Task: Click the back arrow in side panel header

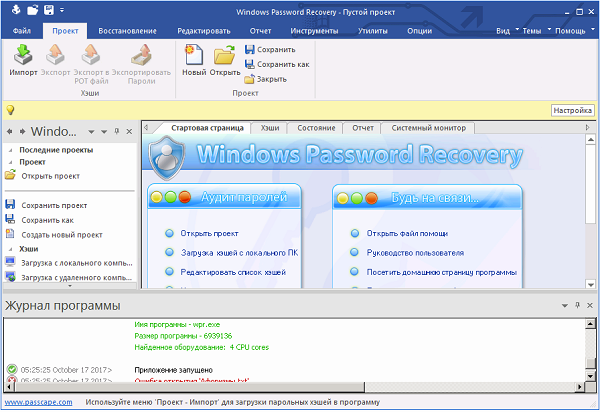Action: point(10,132)
